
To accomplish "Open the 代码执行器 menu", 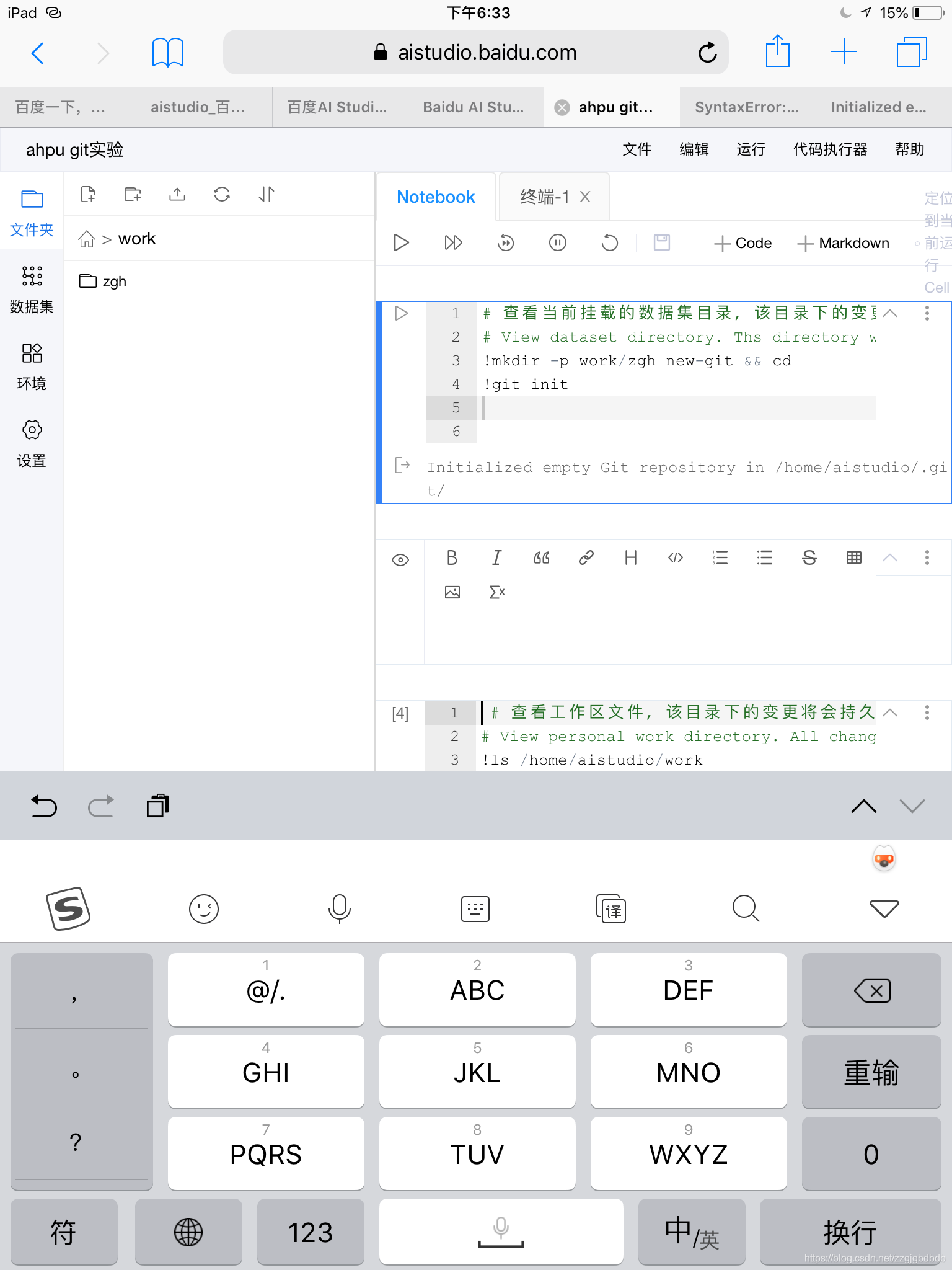I will (831, 149).
